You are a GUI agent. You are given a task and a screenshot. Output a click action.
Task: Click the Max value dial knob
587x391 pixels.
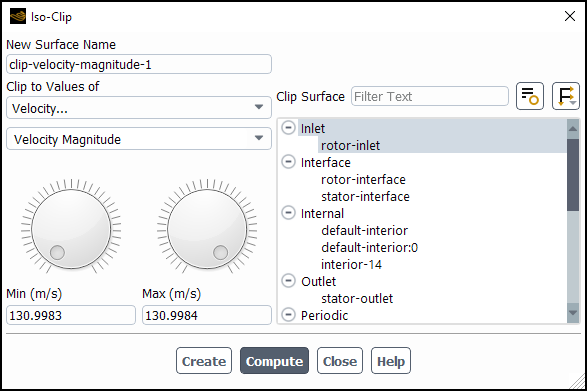[x=207, y=229]
